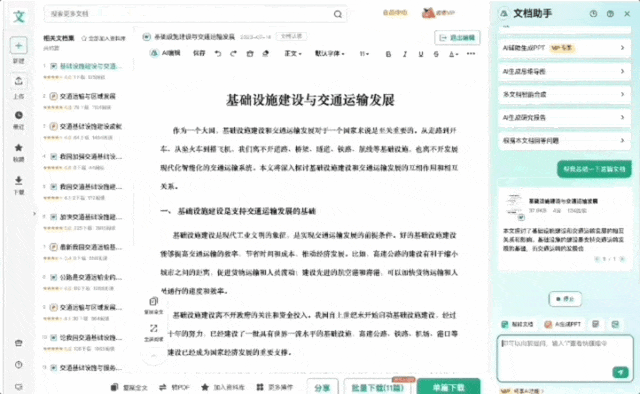
Task: Apply underline with the U icon
Action: pyautogui.click(x=420, y=54)
